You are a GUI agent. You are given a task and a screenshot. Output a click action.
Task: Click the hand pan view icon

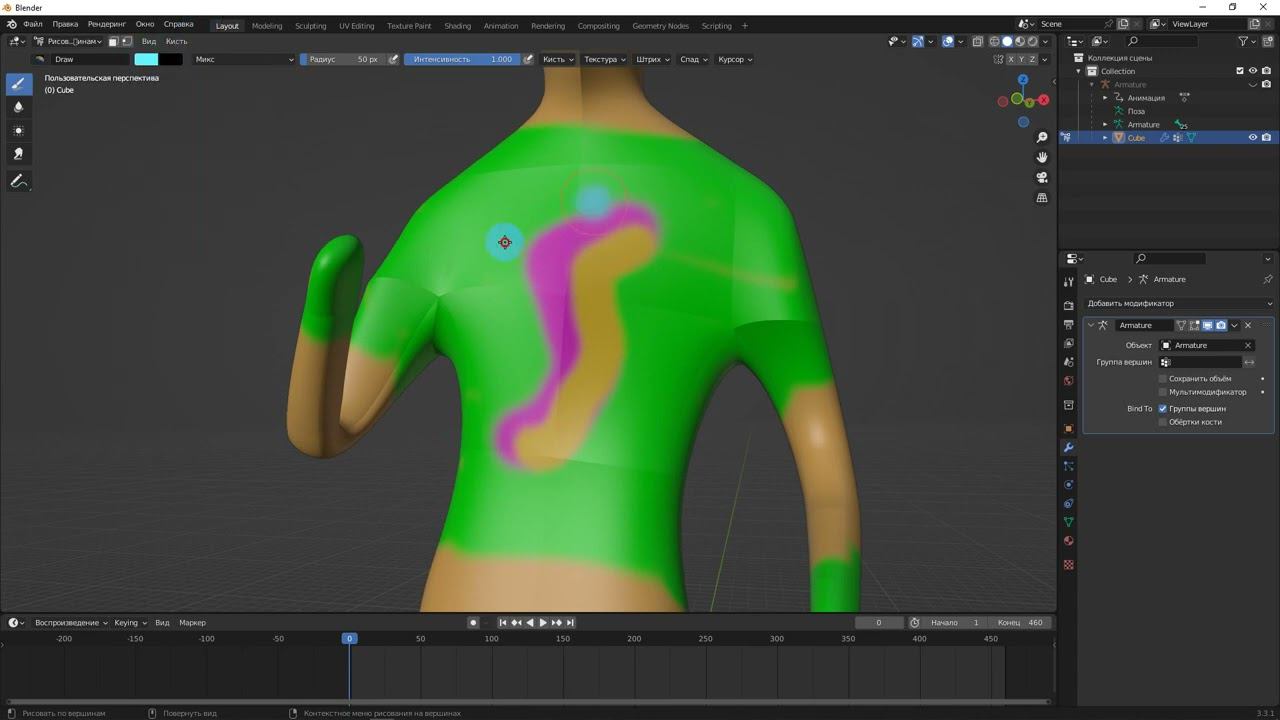(x=1042, y=157)
